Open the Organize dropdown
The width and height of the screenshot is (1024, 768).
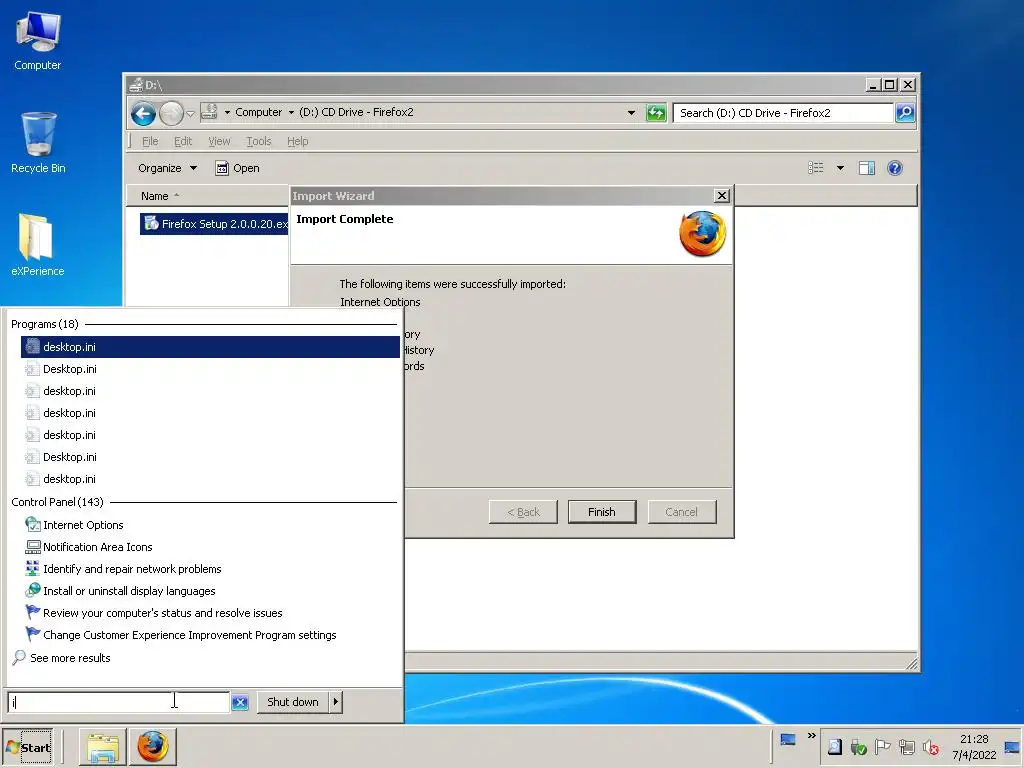pyautogui.click(x=167, y=168)
